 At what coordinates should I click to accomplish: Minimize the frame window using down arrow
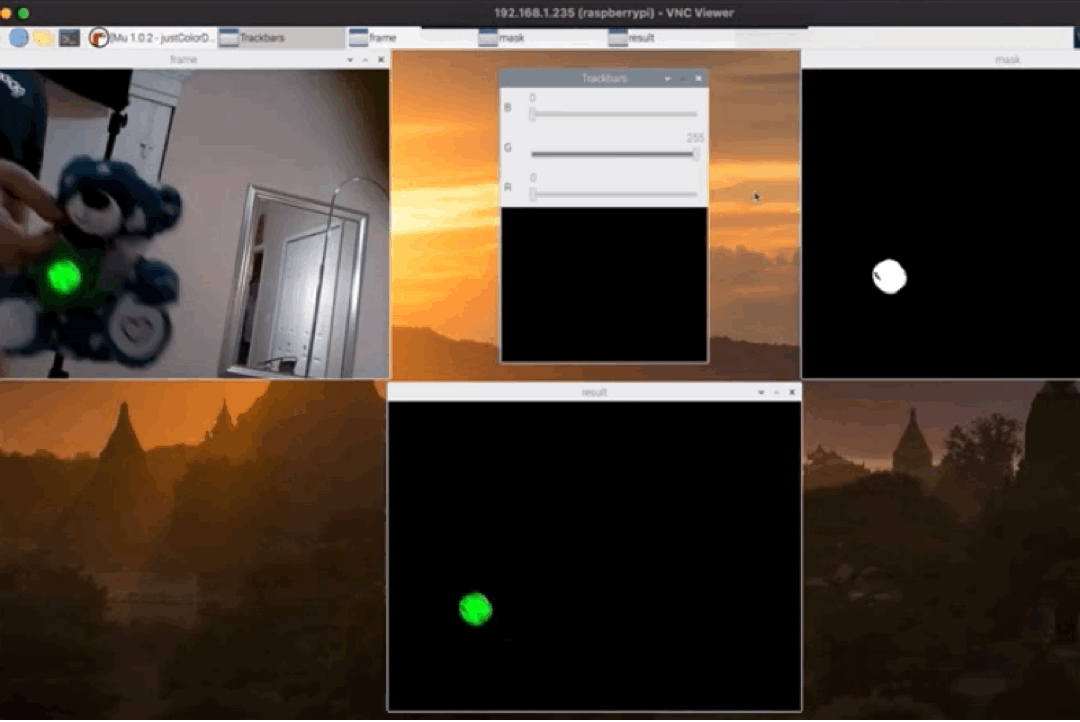click(350, 60)
